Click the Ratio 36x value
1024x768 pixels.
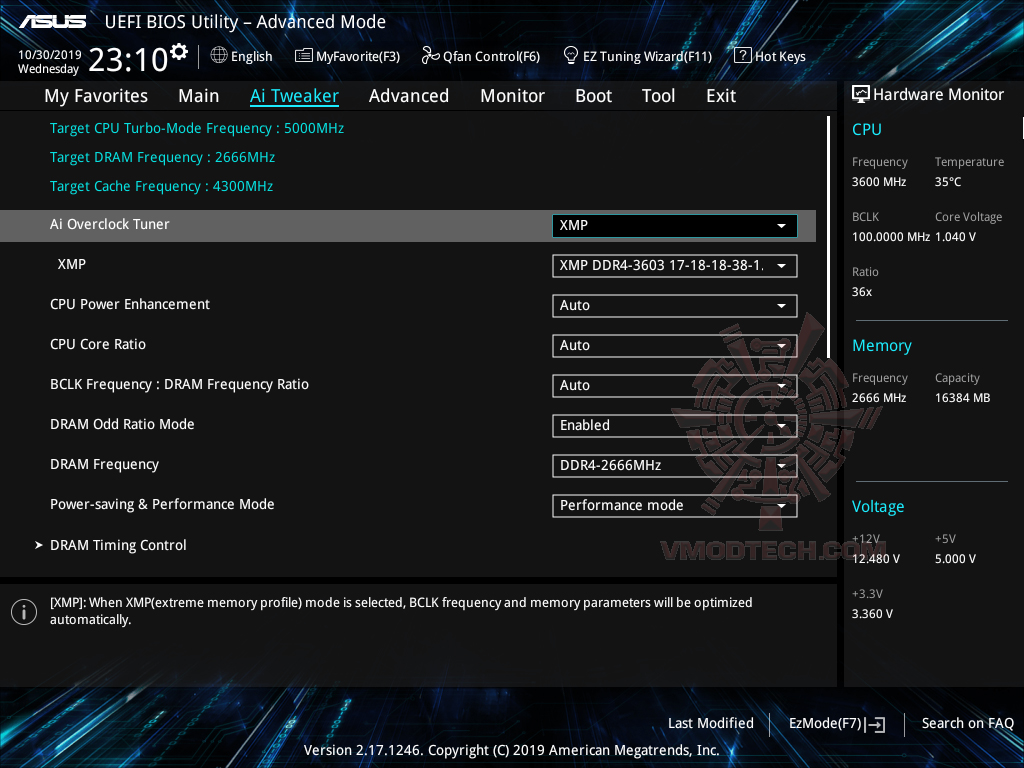point(862,292)
